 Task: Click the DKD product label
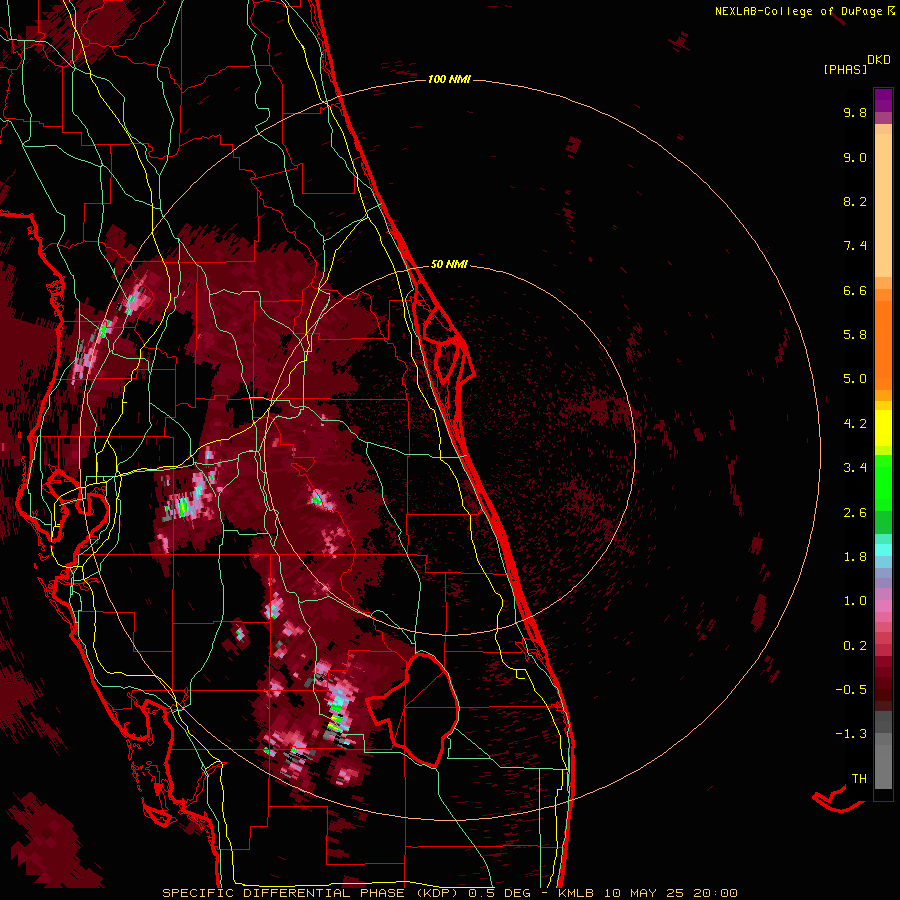click(878, 60)
